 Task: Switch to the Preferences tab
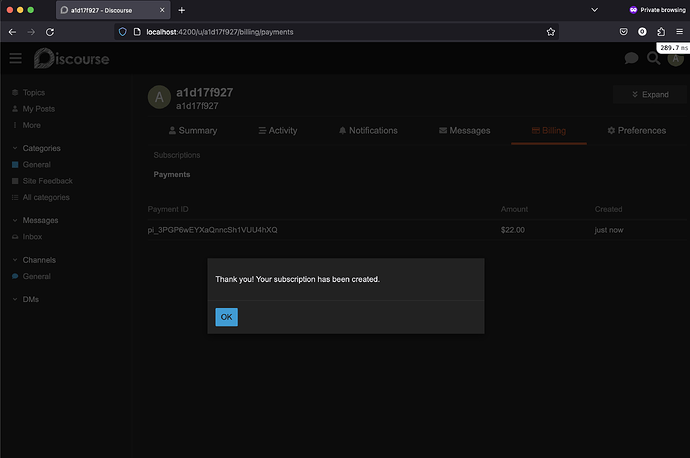point(636,131)
